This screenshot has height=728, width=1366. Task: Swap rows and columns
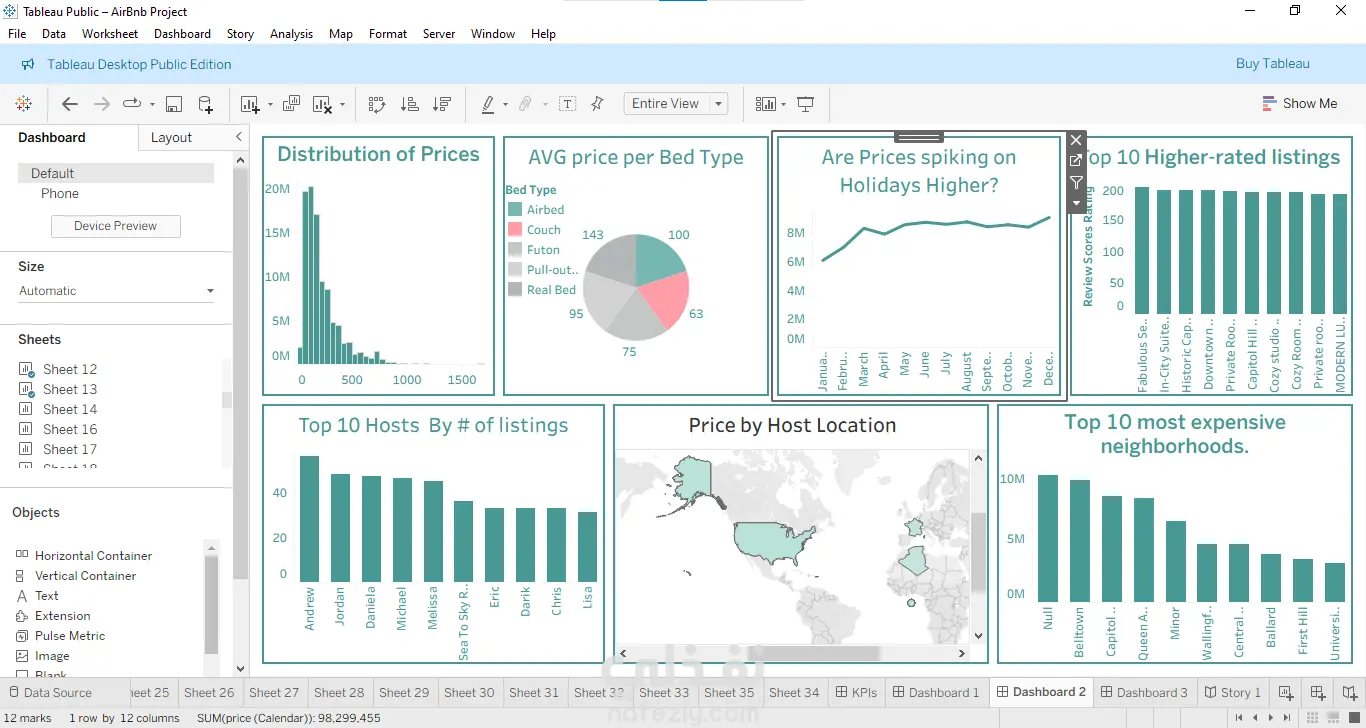tap(377, 104)
